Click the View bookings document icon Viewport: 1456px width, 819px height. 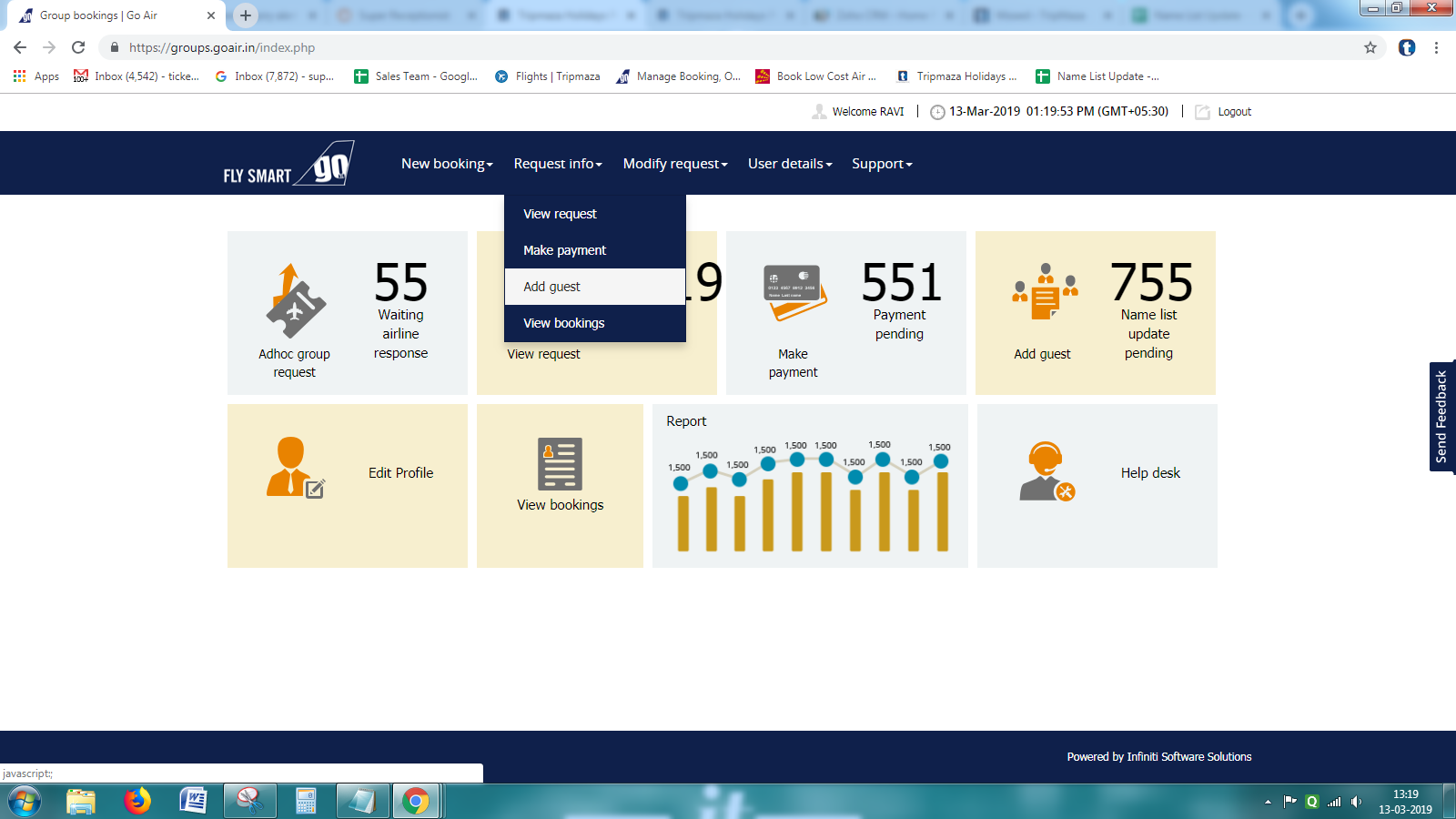(560, 464)
